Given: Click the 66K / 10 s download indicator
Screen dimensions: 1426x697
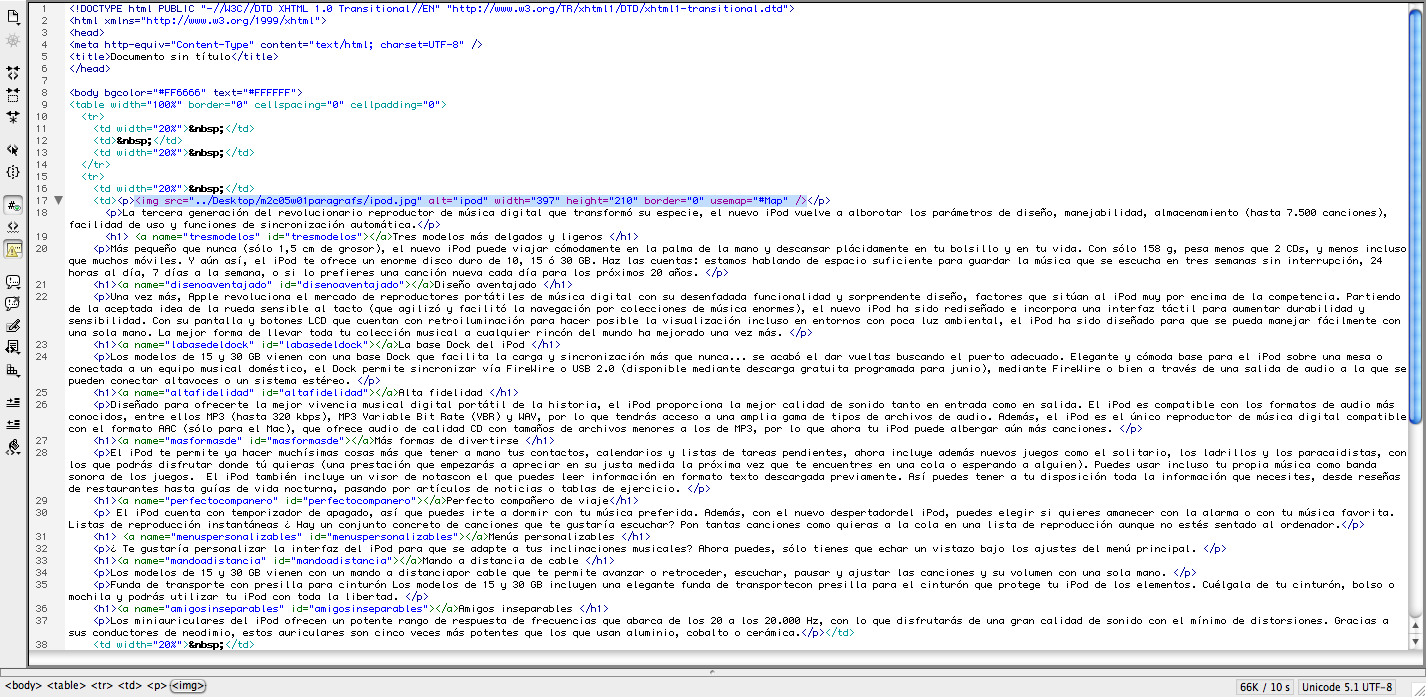Looking at the screenshot, I should click(1267, 687).
